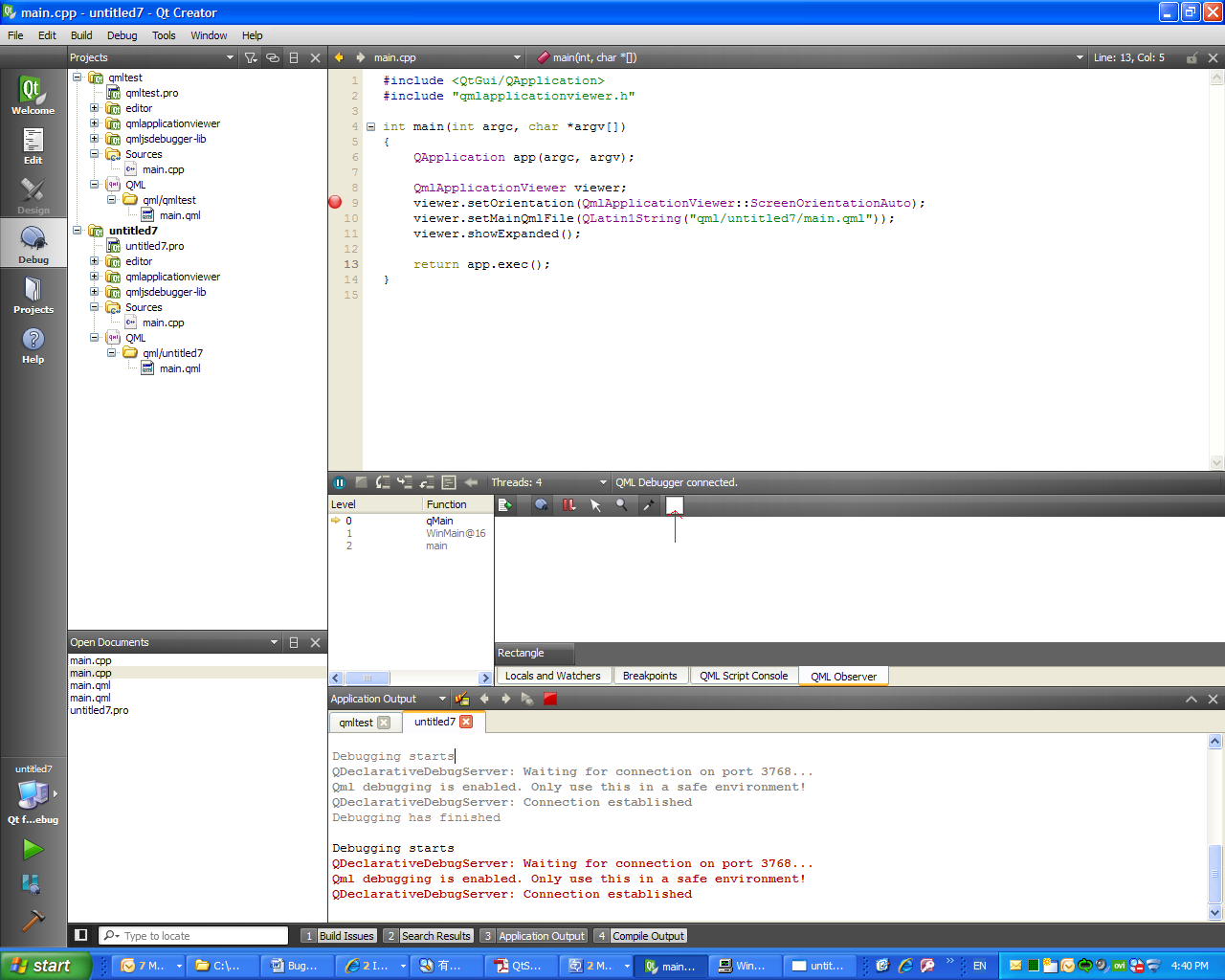The height and width of the screenshot is (980, 1225).
Task: Toggle synchronize with editor link icon
Action: 273,57
